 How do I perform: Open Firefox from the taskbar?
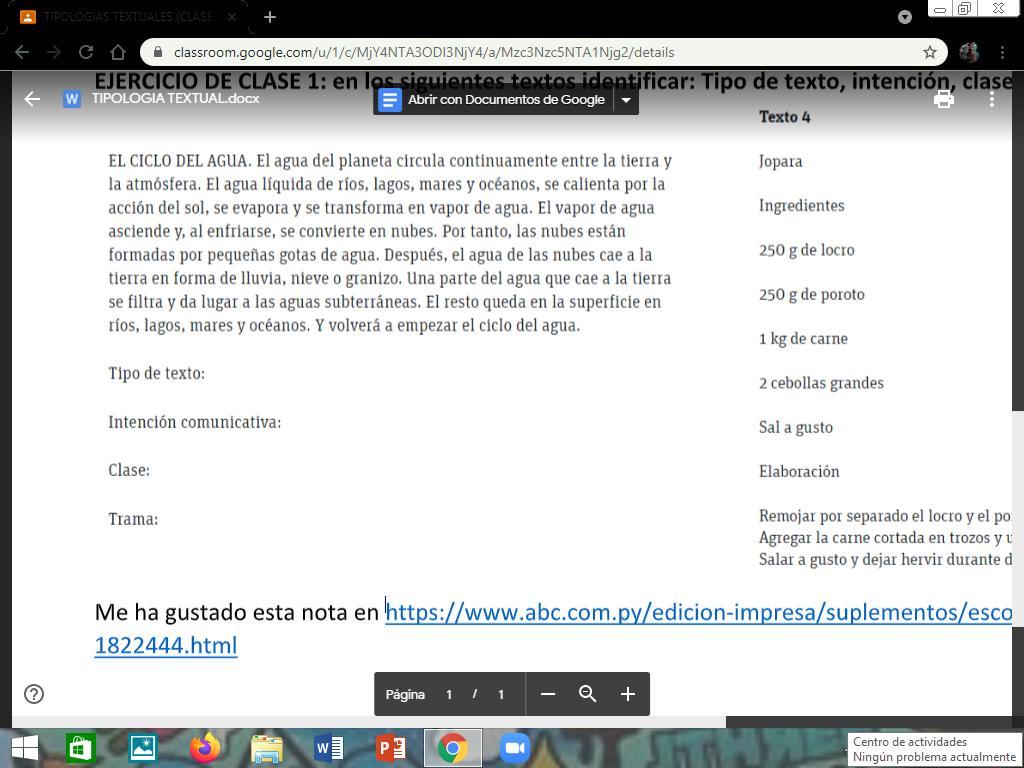tap(204, 748)
